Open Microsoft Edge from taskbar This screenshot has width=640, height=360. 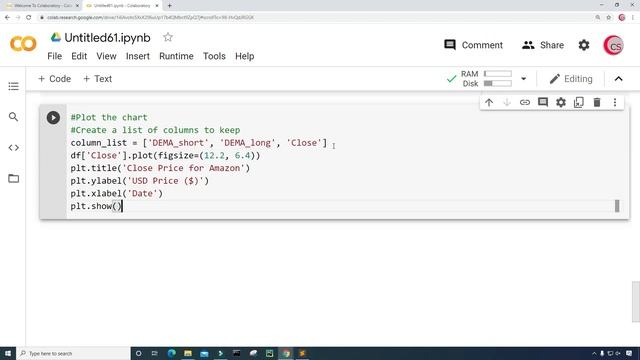pyautogui.click(x=171, y=353)
